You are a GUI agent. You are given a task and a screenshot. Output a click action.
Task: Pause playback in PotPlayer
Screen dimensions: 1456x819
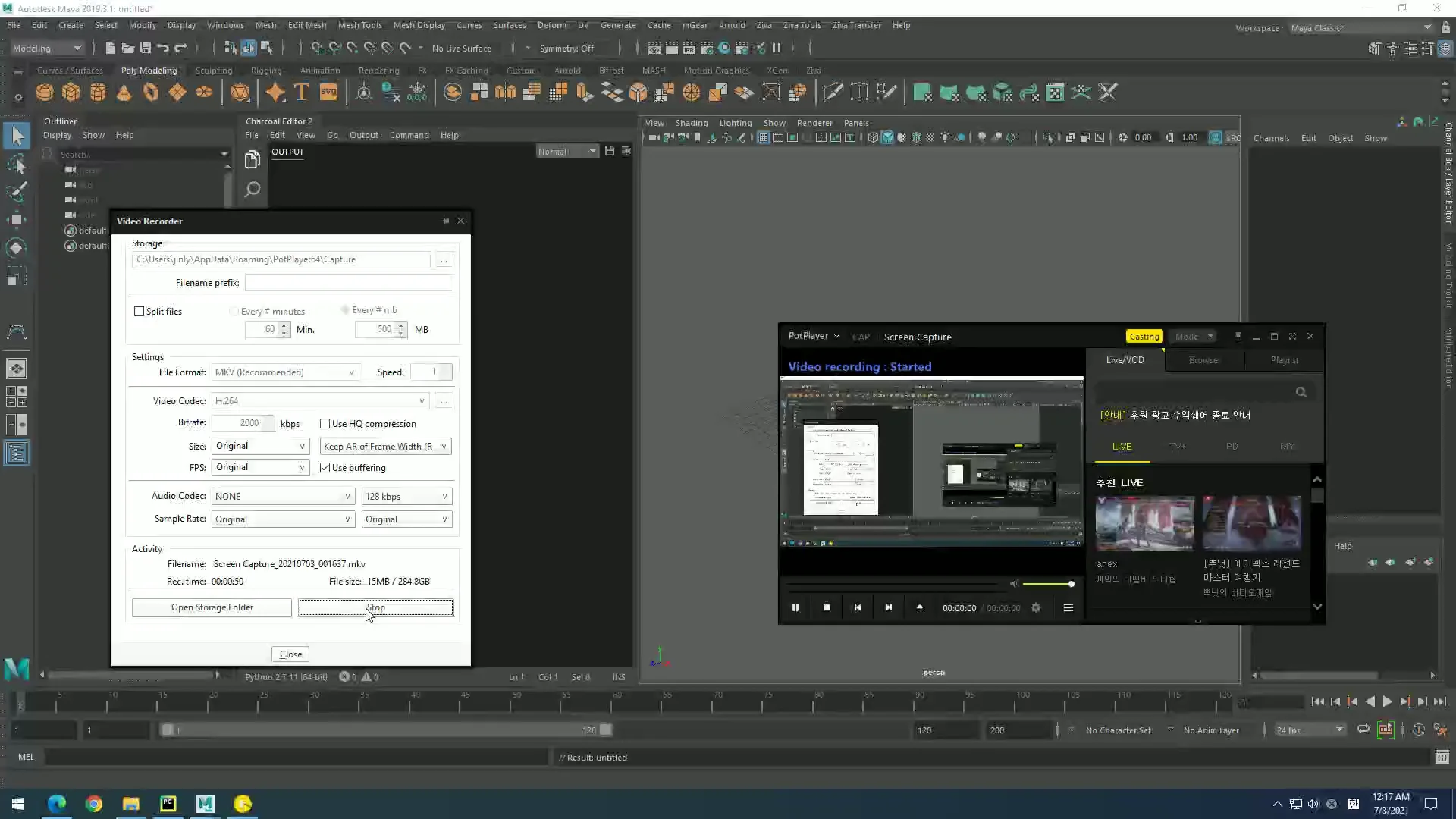[x=795, y=607]
